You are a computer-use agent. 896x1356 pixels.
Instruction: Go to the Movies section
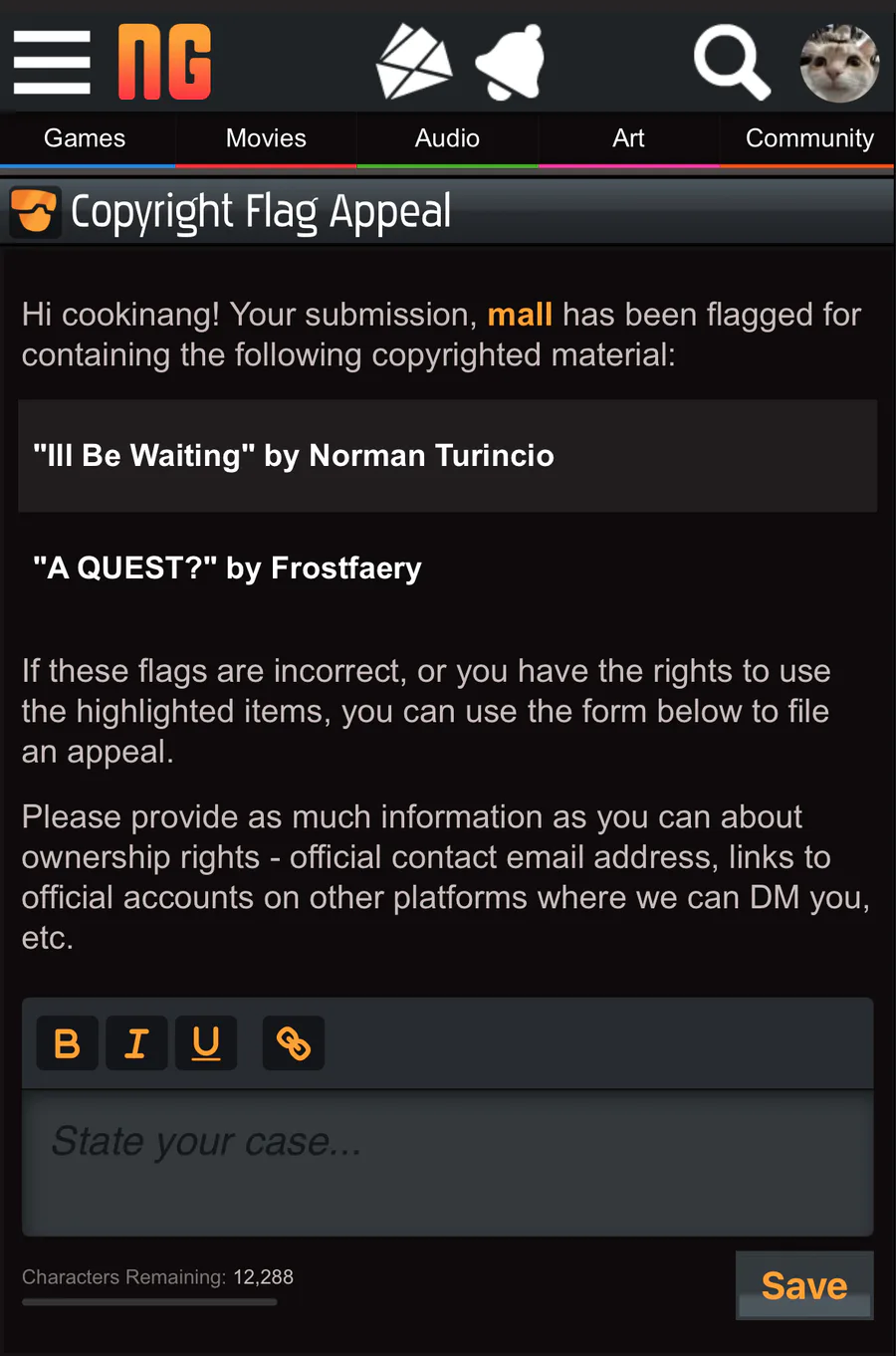pyautogui.click(x=266, y=138)
